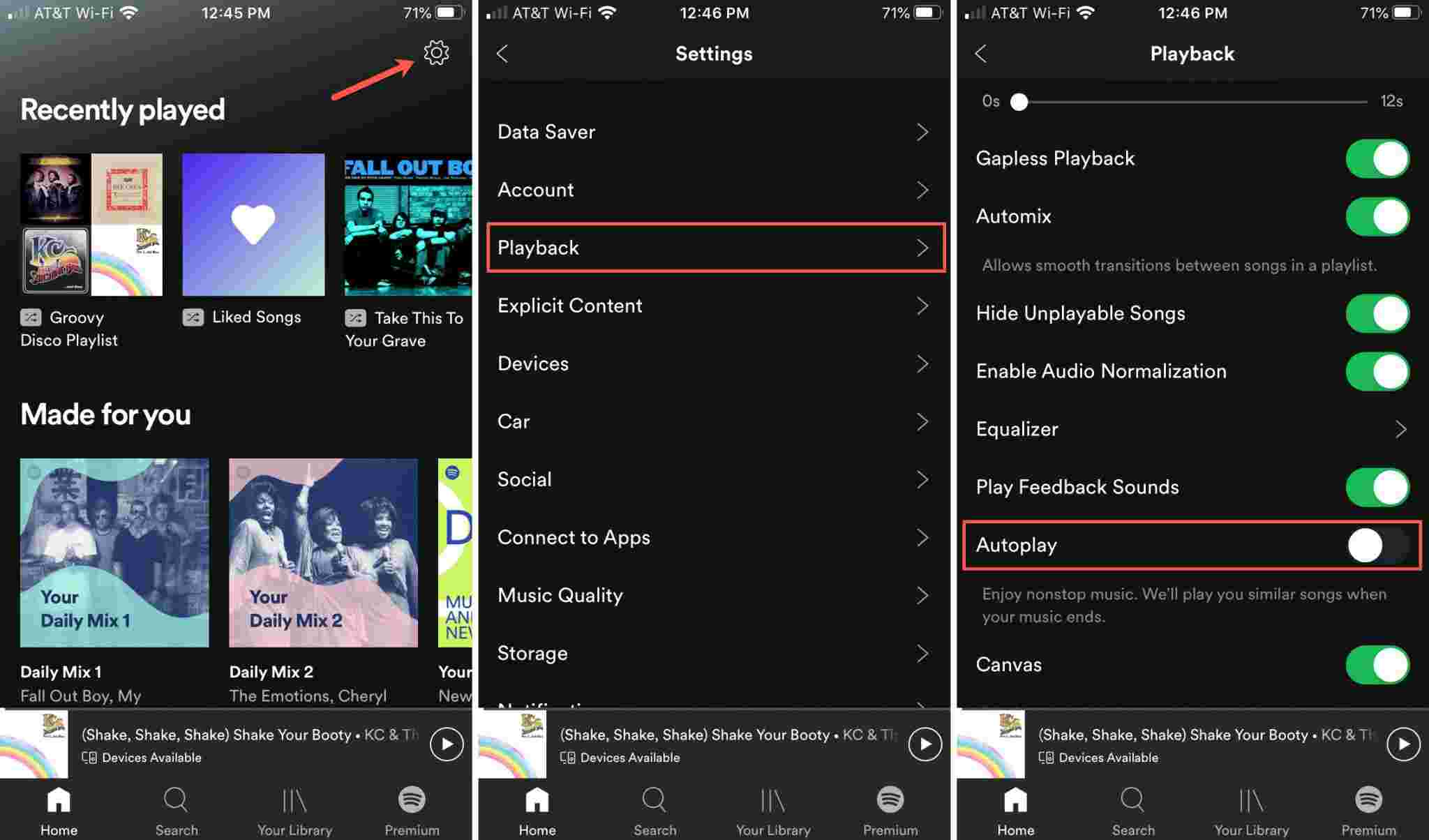Tap the play button in mini player
Image resolution: width=1429 pixels, height=840 pixels.
tap(448, 742)
